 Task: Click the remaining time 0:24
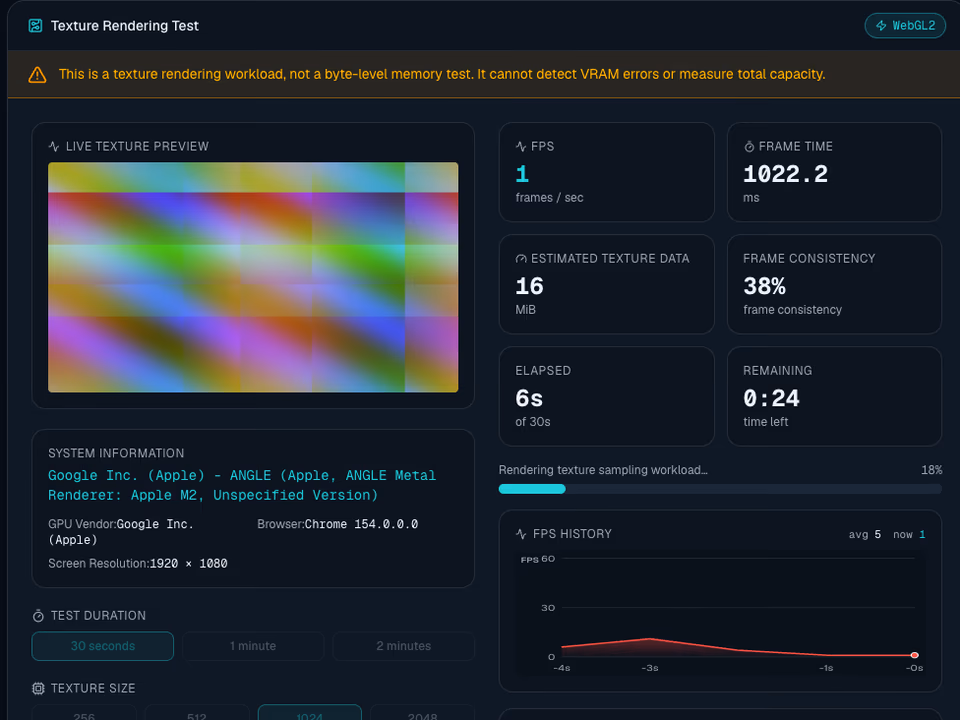(771, 399)
